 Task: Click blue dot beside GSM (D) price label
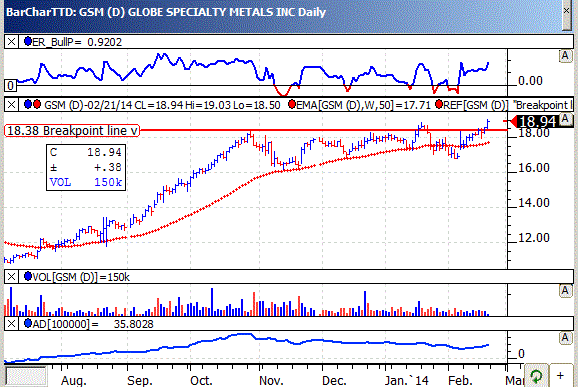pyautogui.click(x=28, y=104)
